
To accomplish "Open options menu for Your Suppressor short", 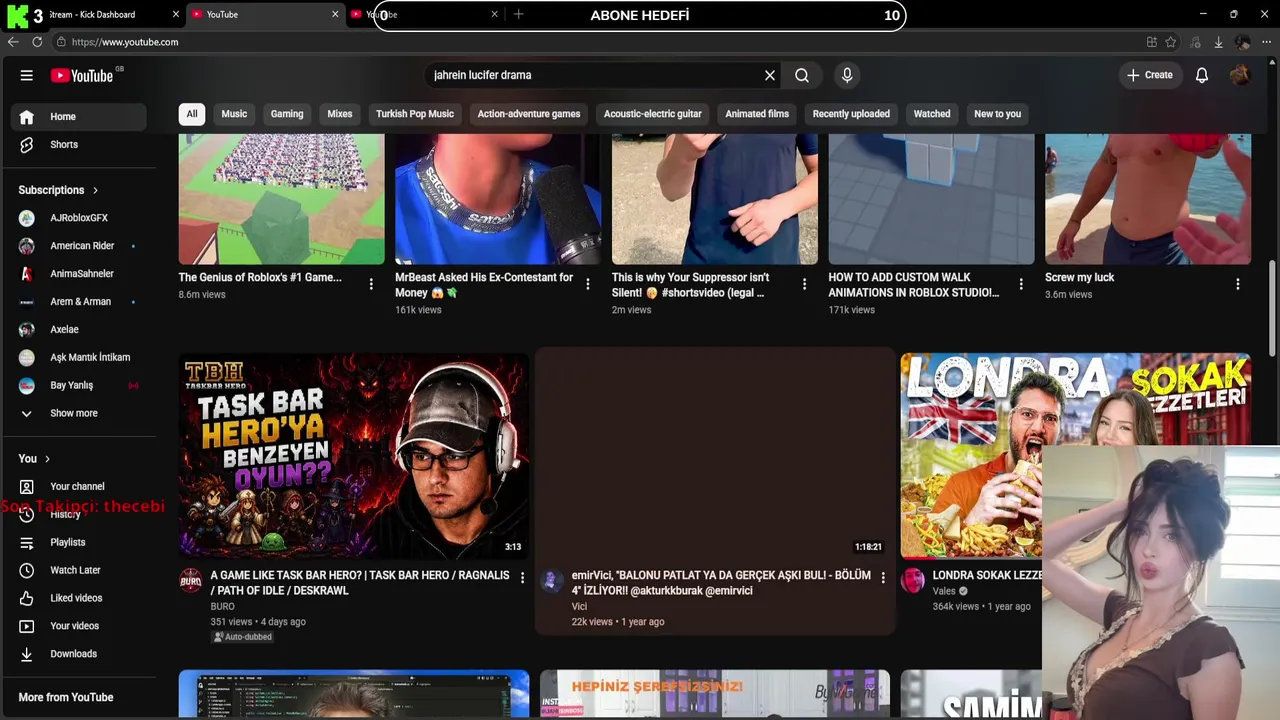I will click(x=804, y=284).
